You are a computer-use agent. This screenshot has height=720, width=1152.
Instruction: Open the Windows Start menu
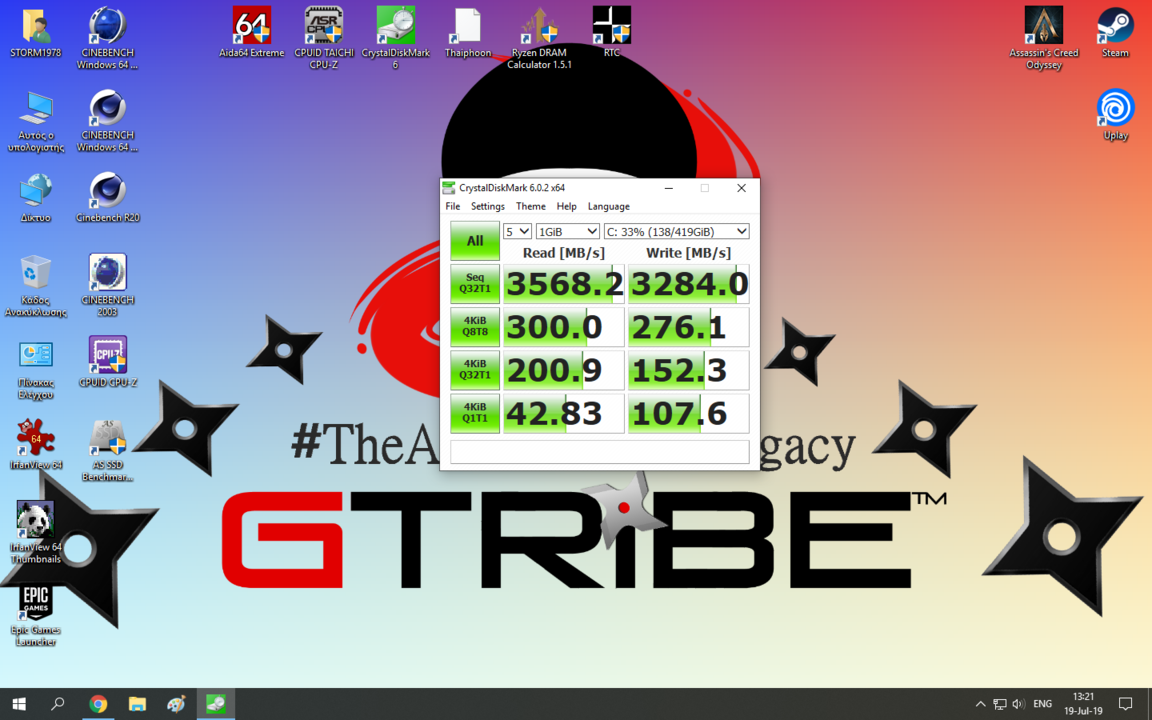click(x=19, y=704)
